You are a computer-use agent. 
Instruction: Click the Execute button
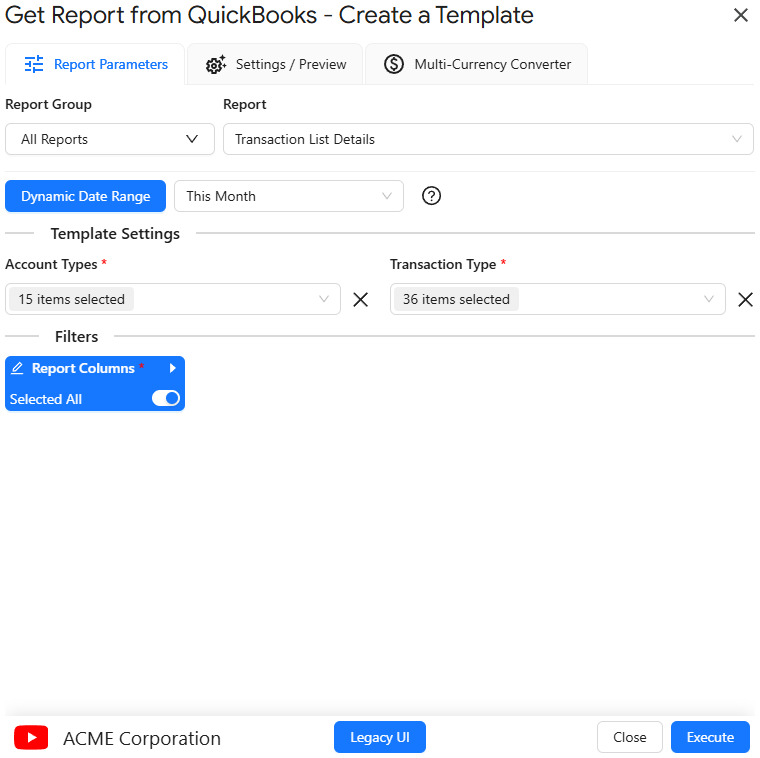pyautogui.click(x=710, y=737)
